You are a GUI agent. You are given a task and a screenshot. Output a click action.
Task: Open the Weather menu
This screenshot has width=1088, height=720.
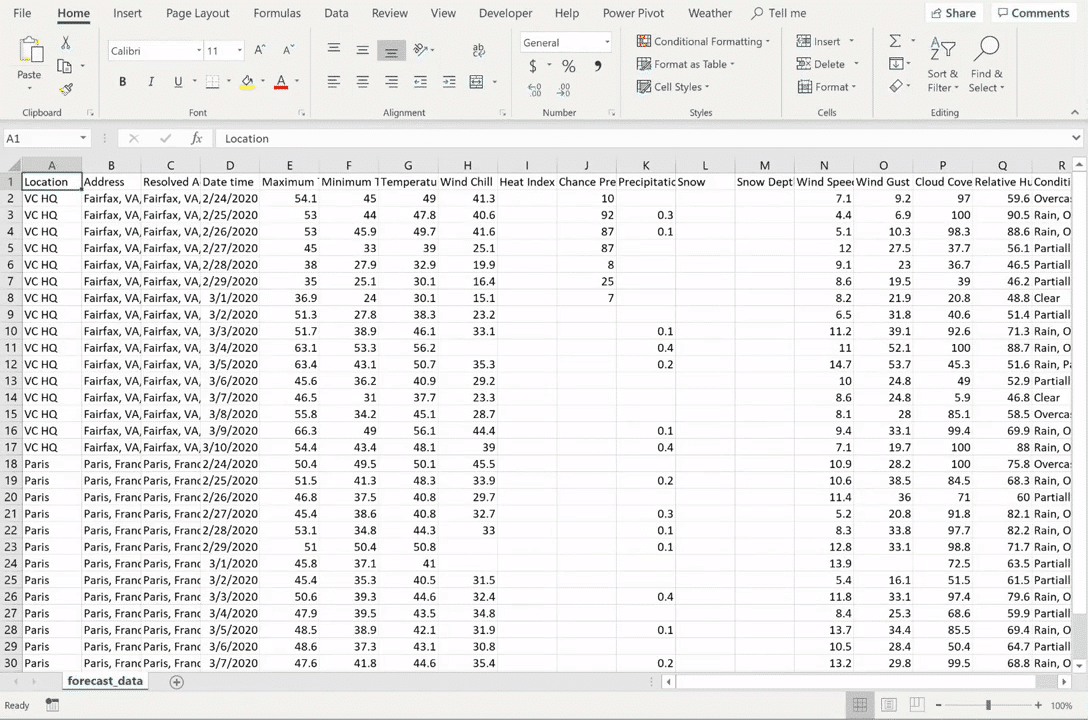point(710,13)
